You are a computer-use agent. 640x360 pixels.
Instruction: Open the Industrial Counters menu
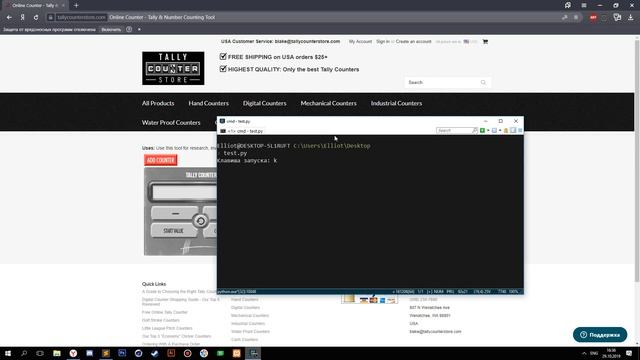(x=396, y=103)
